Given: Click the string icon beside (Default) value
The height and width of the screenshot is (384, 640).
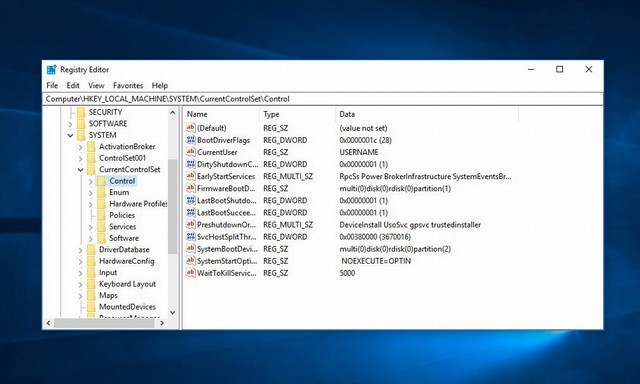Looking at the screenshot, I should pos(191,128).
